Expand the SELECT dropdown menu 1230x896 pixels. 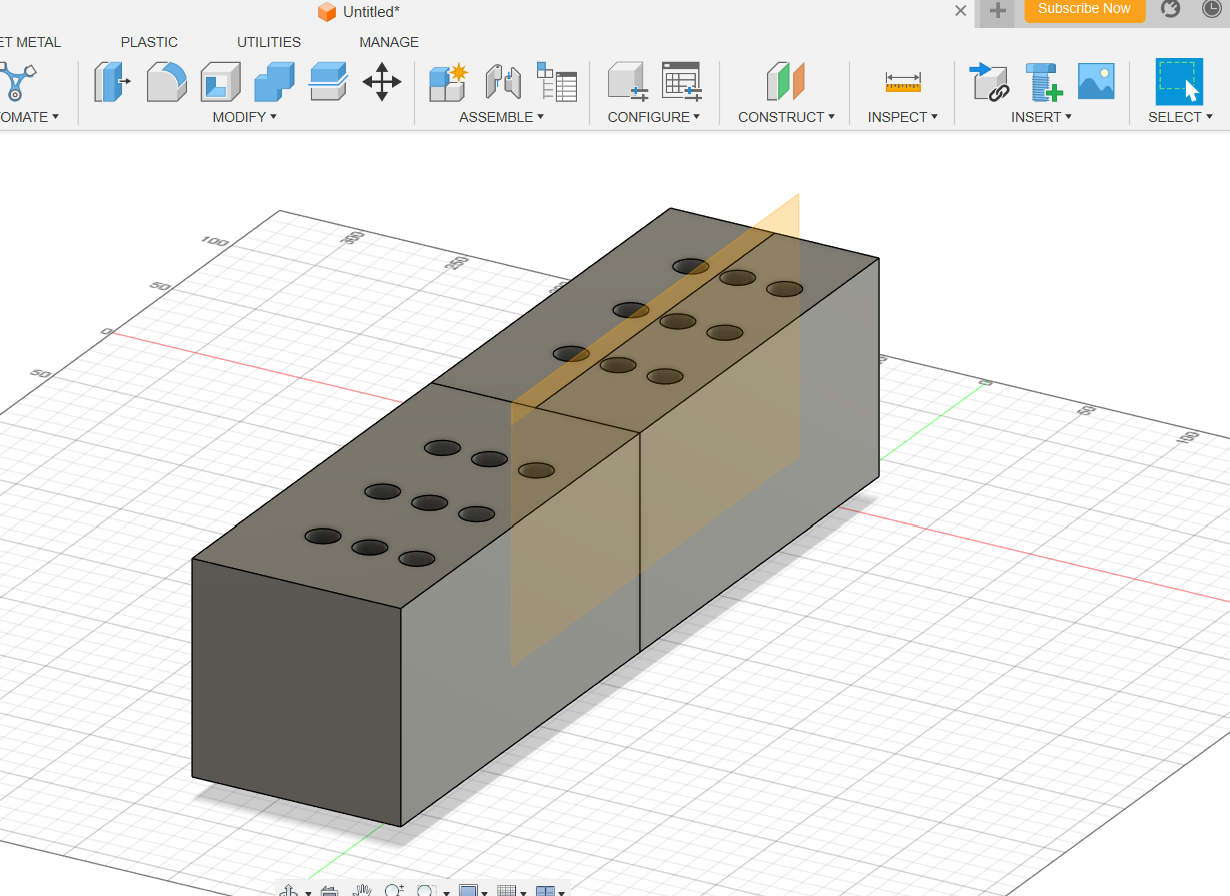tap(1181, 117)
